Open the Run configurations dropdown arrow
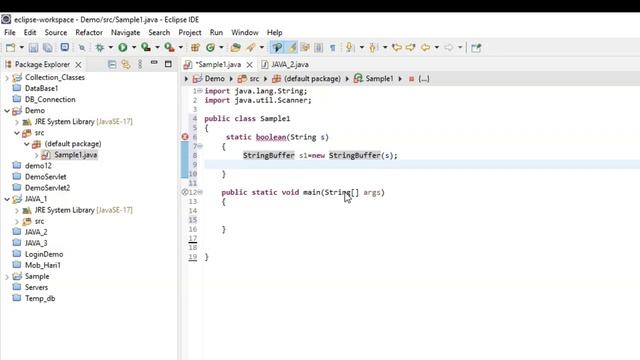 coord(133,48)
